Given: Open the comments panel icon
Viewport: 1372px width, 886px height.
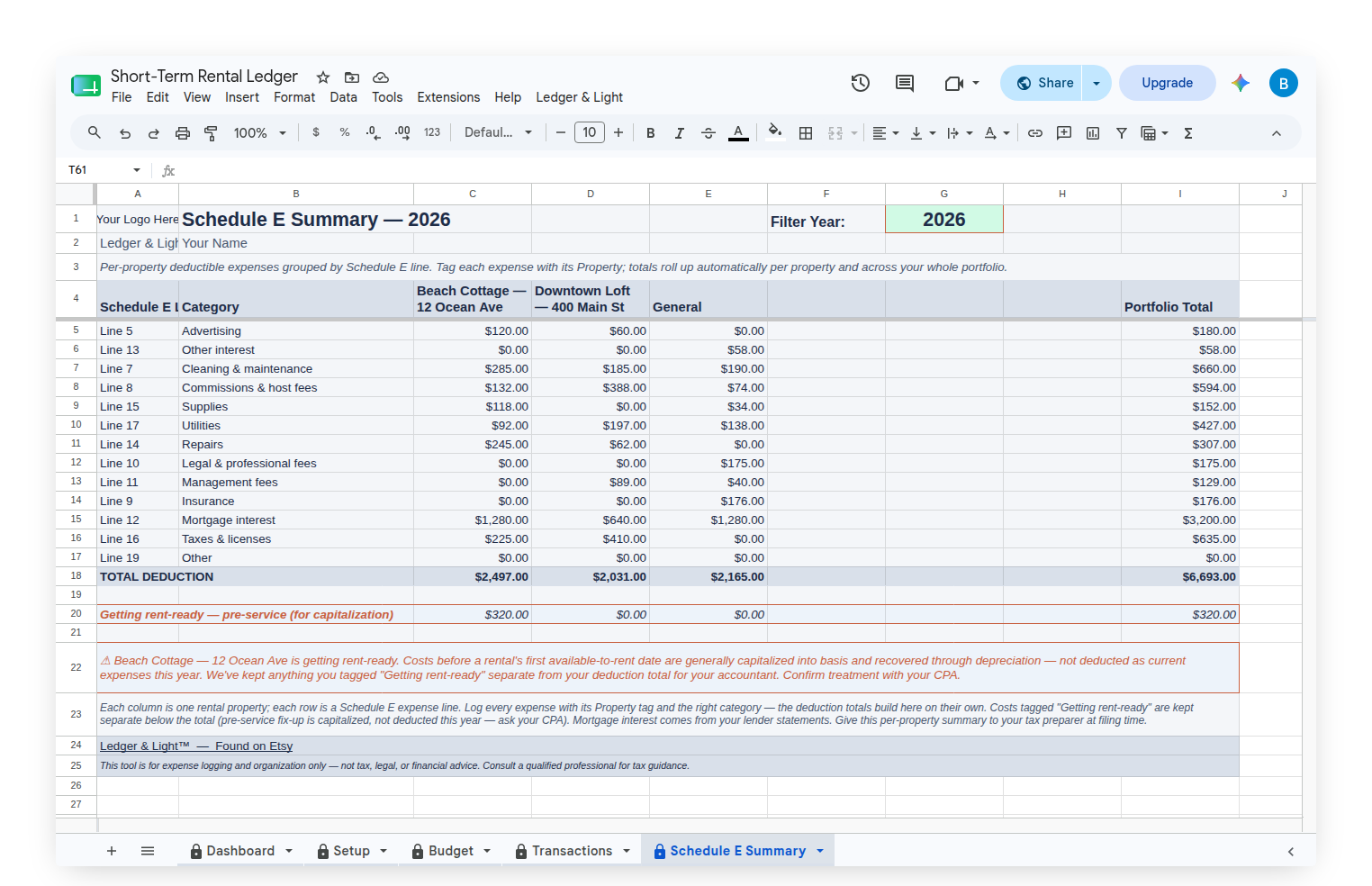Looking at the screenshot, I should click(x=905, y=83).
